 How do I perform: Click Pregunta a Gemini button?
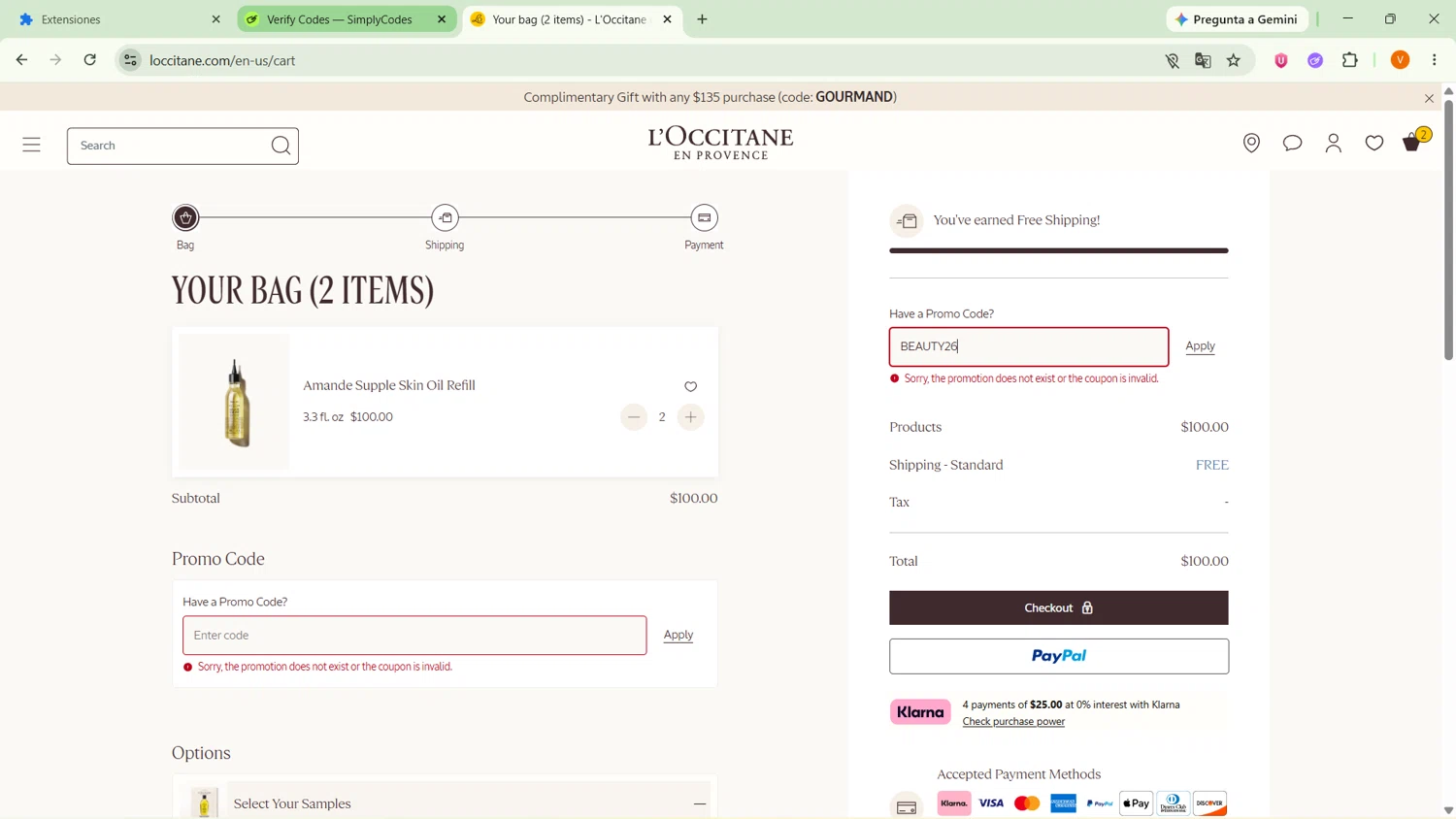click(x=1238, y=19)
